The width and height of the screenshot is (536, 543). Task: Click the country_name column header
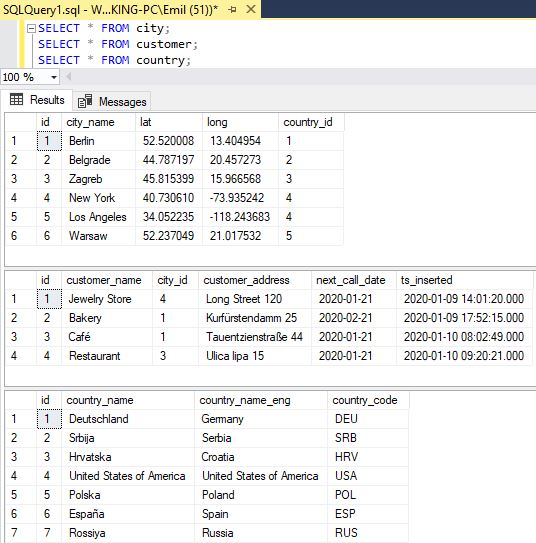tap(128, 400)
